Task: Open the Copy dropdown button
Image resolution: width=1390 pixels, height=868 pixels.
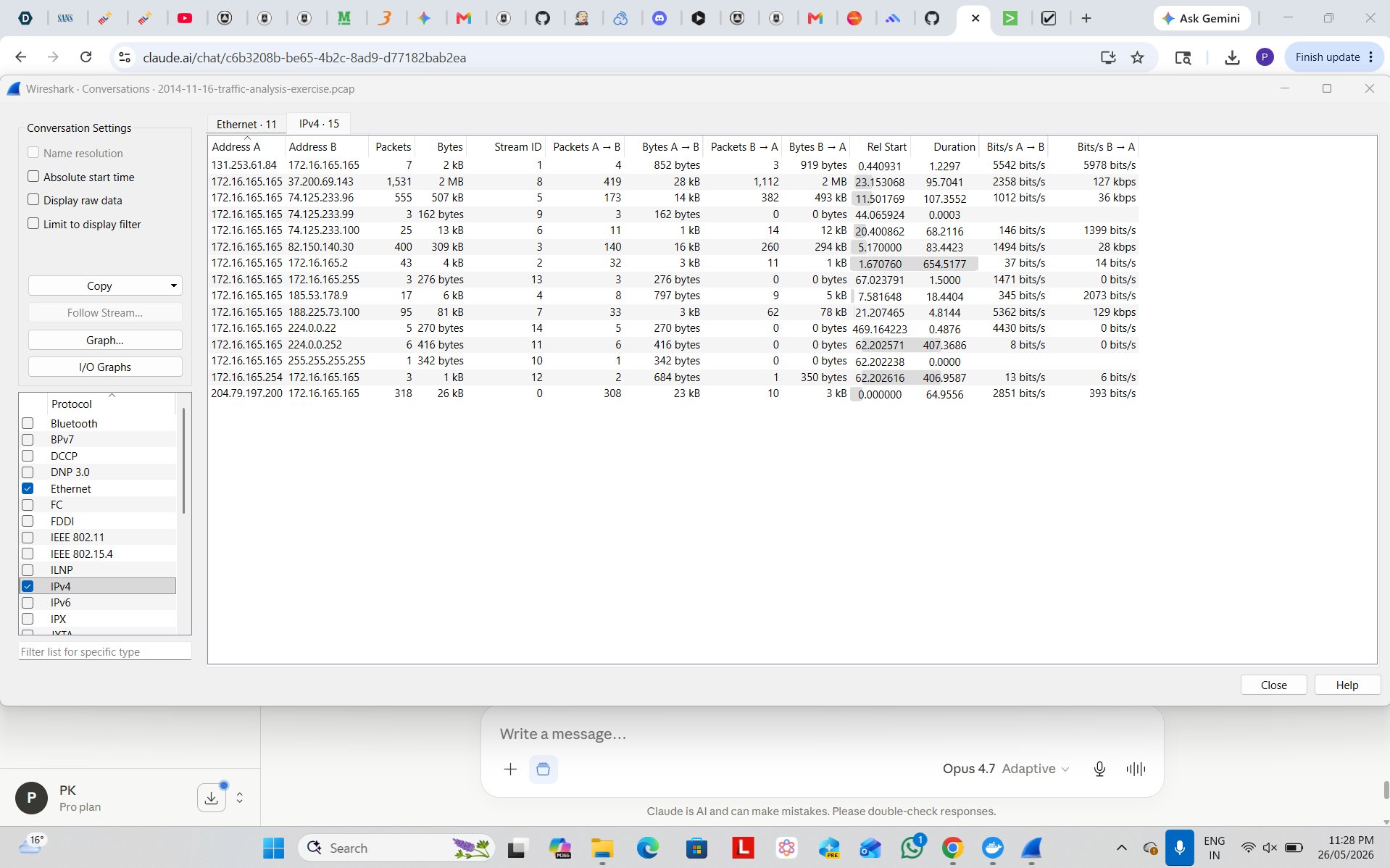Action: click(105, 285)
